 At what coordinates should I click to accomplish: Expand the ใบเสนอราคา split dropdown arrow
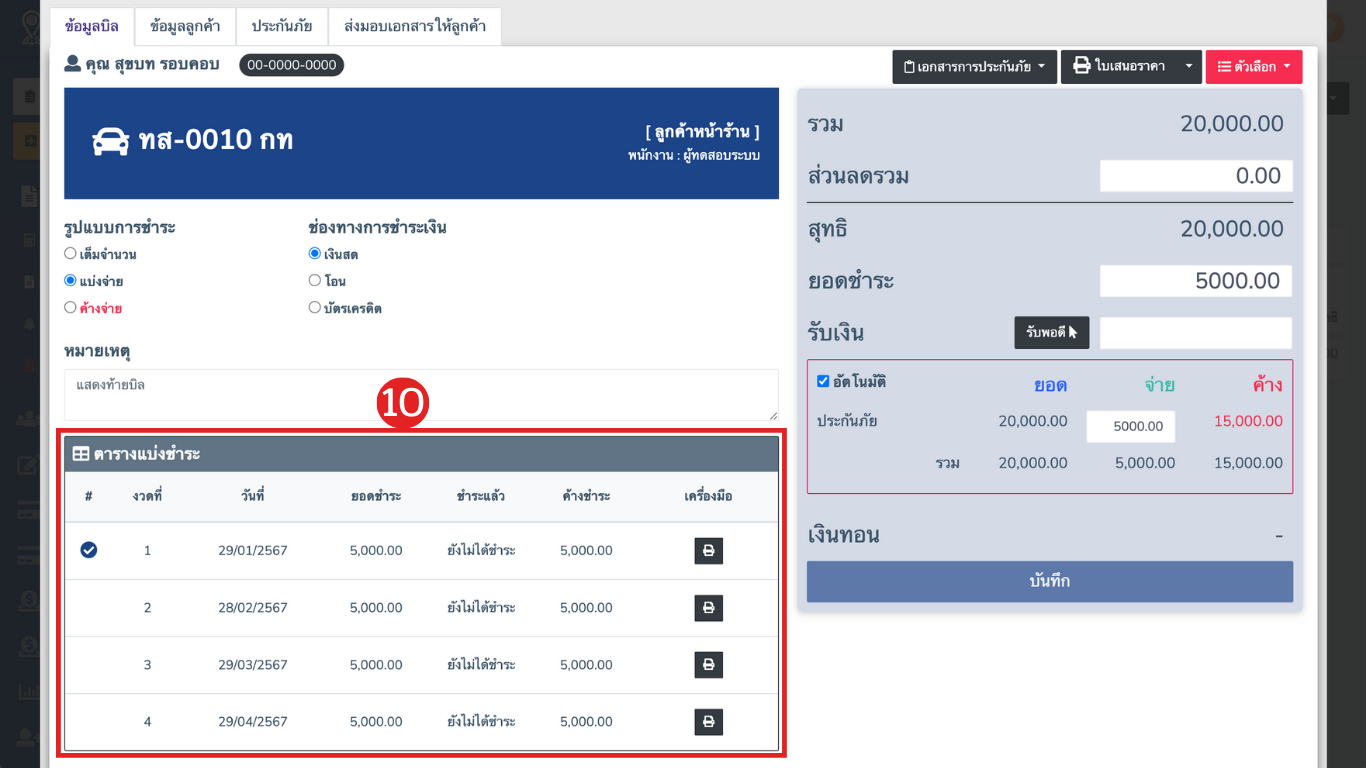pos(1188,67)
